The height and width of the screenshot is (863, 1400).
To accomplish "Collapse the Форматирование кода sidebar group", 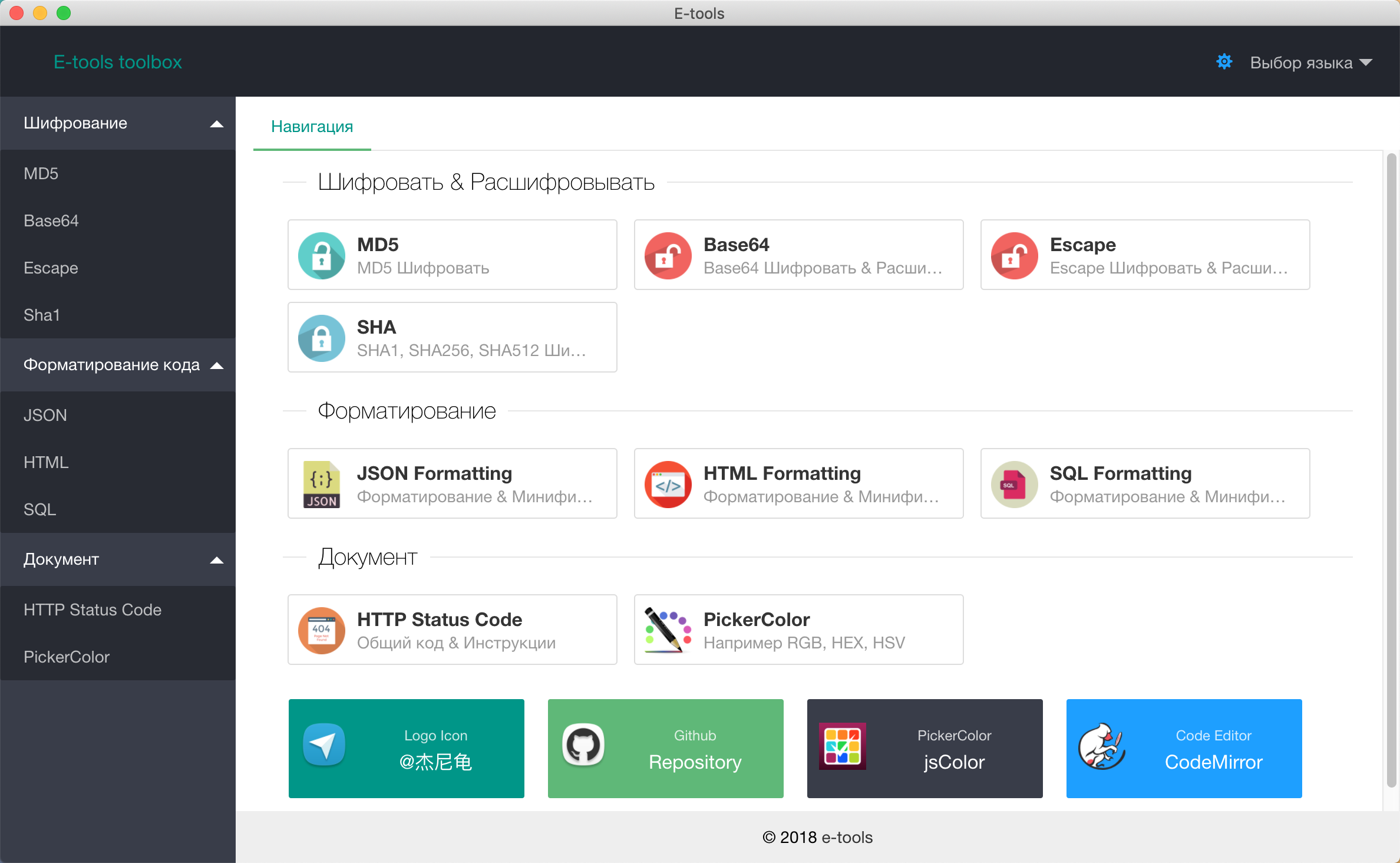I will tap(217, 365).
